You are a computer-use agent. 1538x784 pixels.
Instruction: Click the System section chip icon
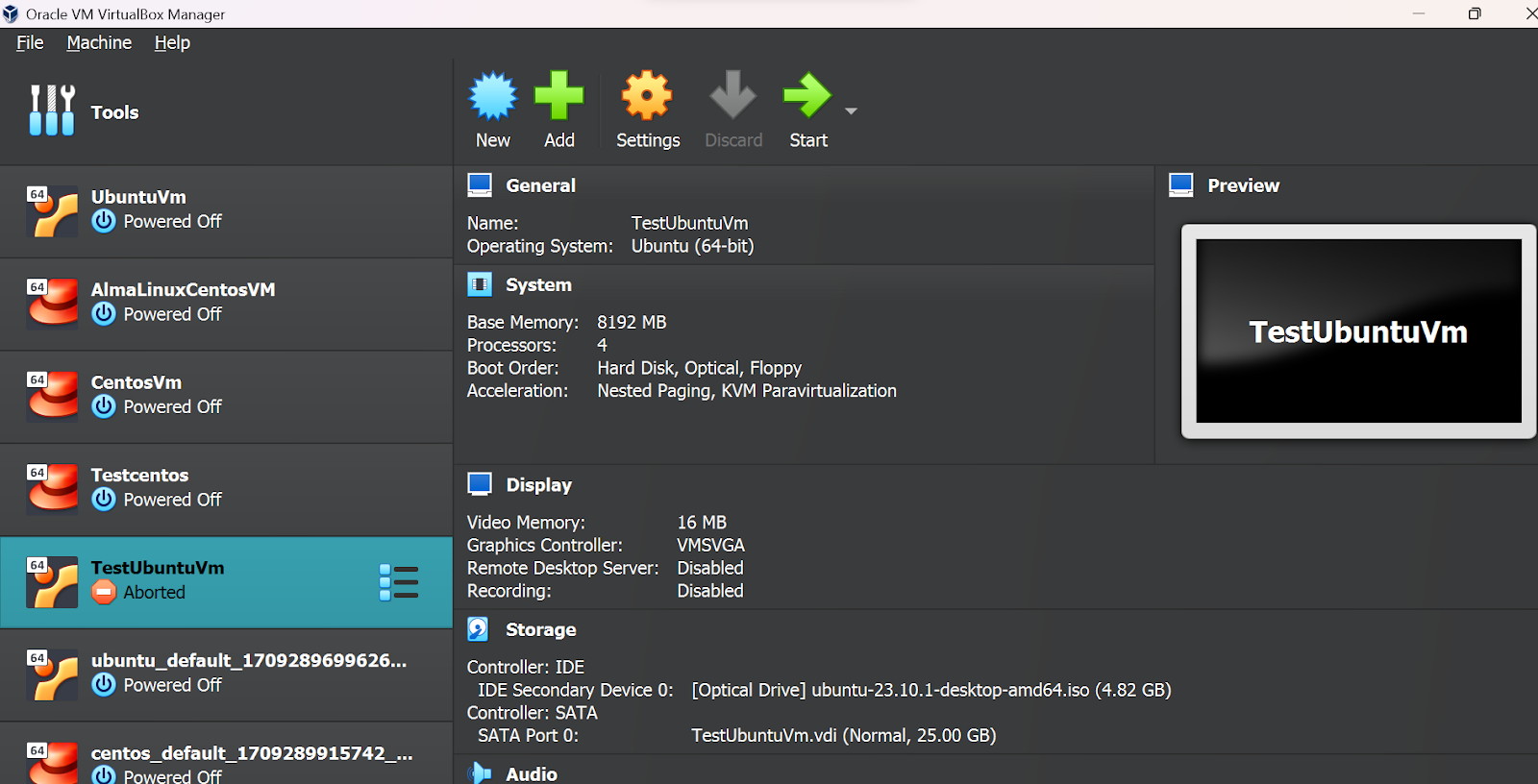[480, 284]
